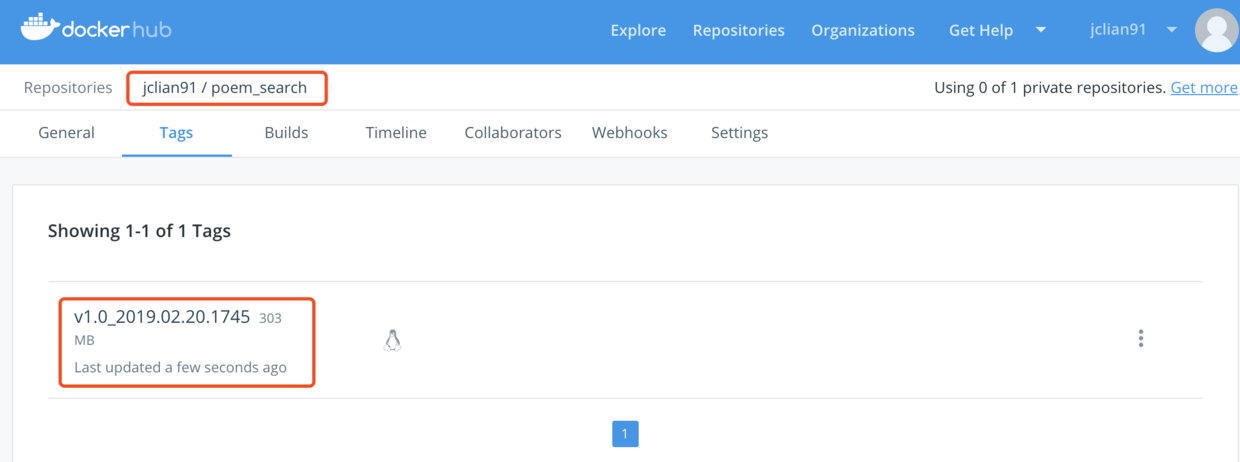View the Collaborators tab
Screen dimensions: 1240x462
pos(513,132)
